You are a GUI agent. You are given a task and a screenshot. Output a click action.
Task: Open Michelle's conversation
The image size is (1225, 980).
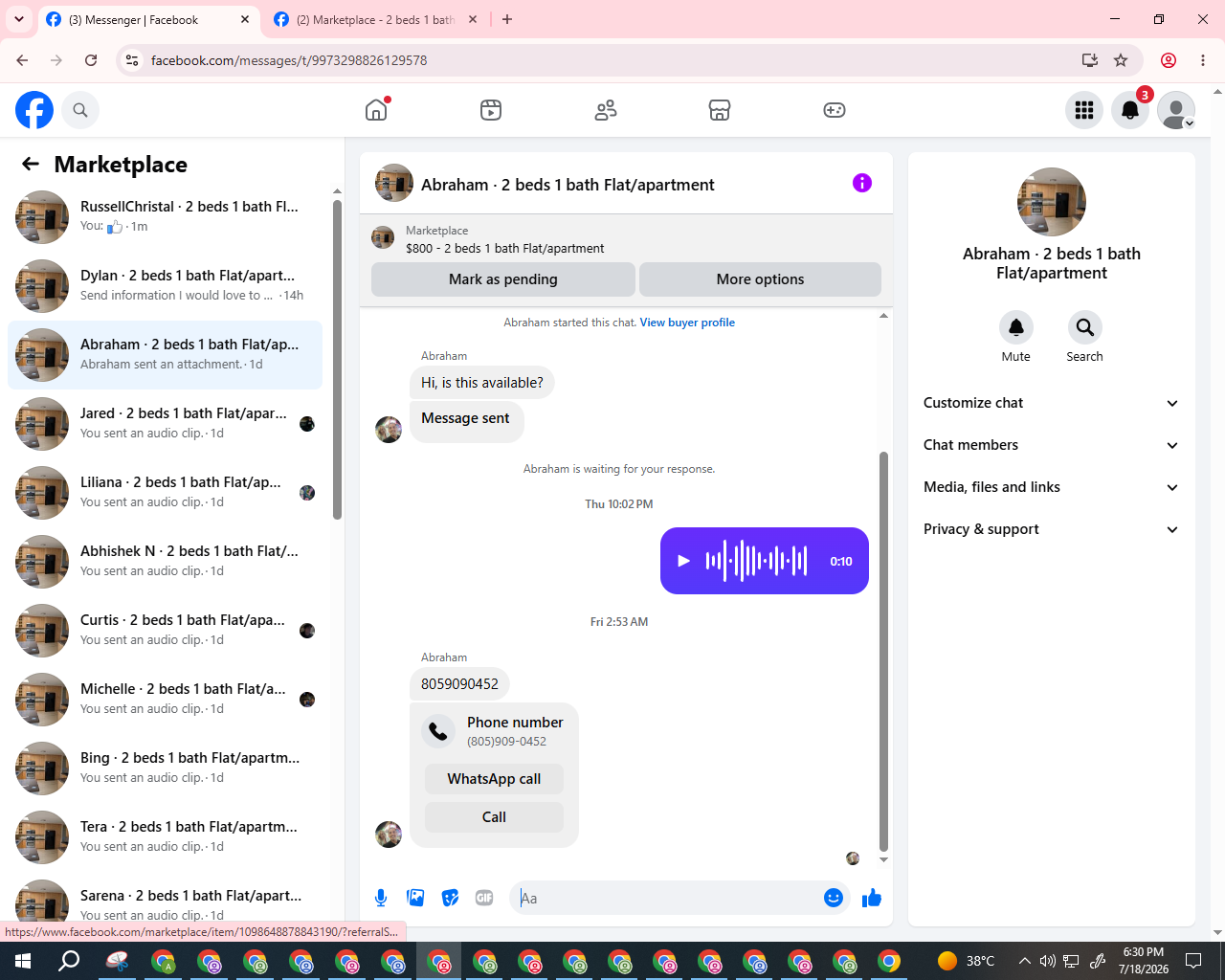point(165,700)
